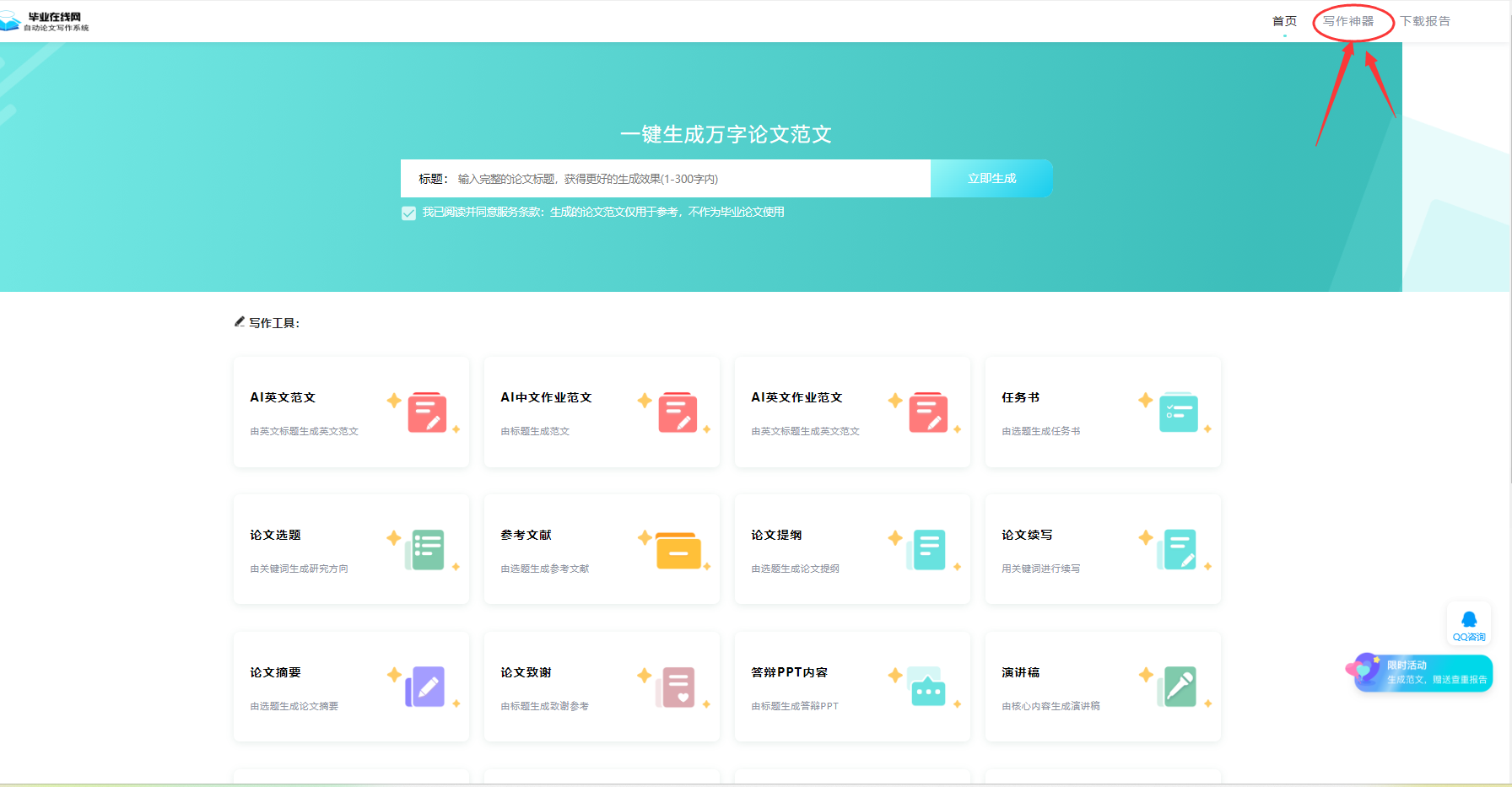Click text 由选题生成参考文献
The height and width of the screenshot is (787, 1512).
544,569
